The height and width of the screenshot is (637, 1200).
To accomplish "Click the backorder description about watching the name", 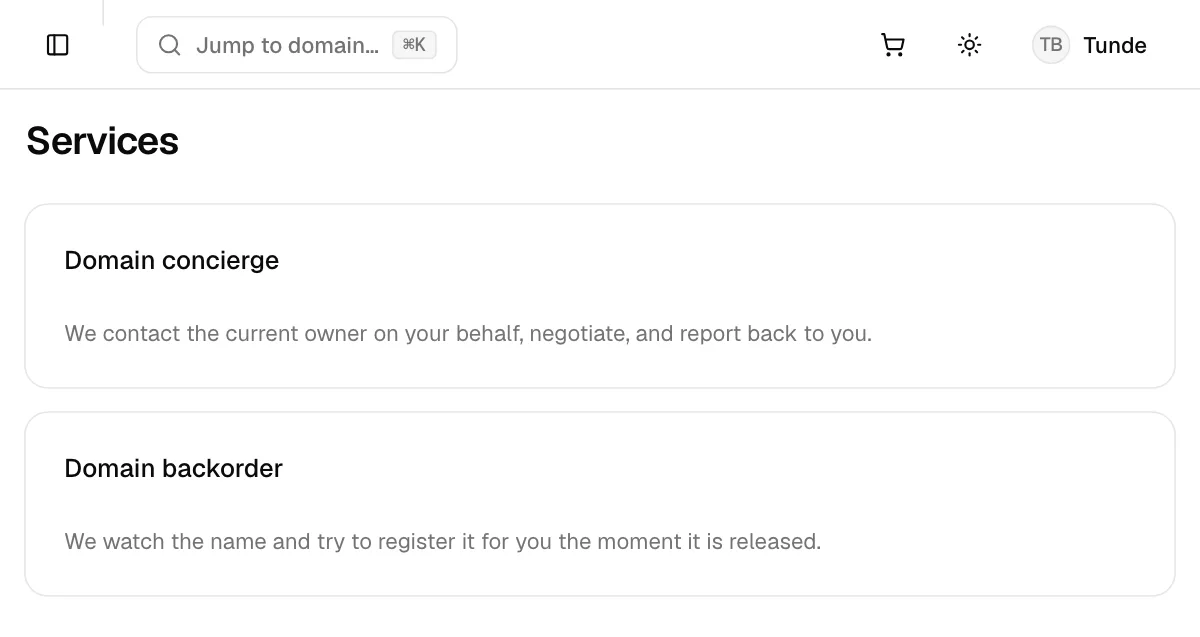I will [x=443, y=541].
